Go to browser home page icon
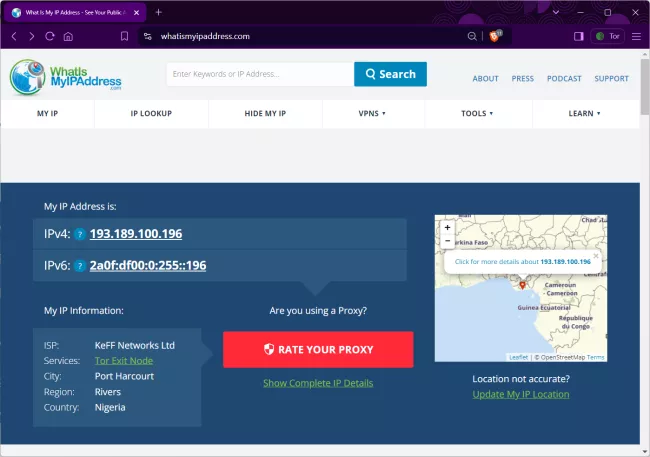The height and width of the screenshot is (457, 650). click(68, 36)
